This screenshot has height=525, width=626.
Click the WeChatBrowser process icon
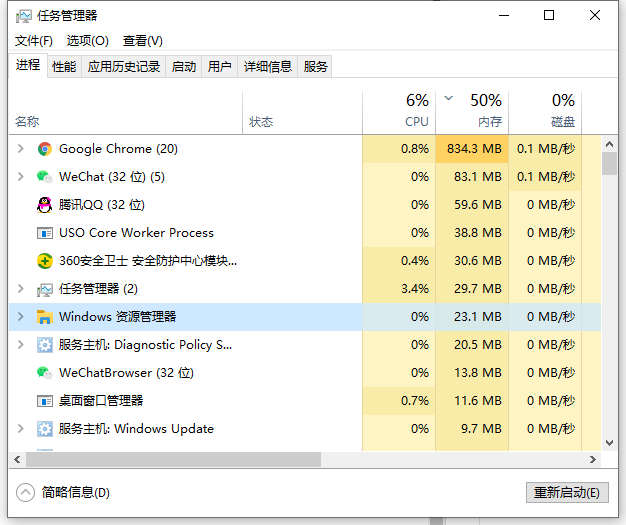[x=44, y=373]
